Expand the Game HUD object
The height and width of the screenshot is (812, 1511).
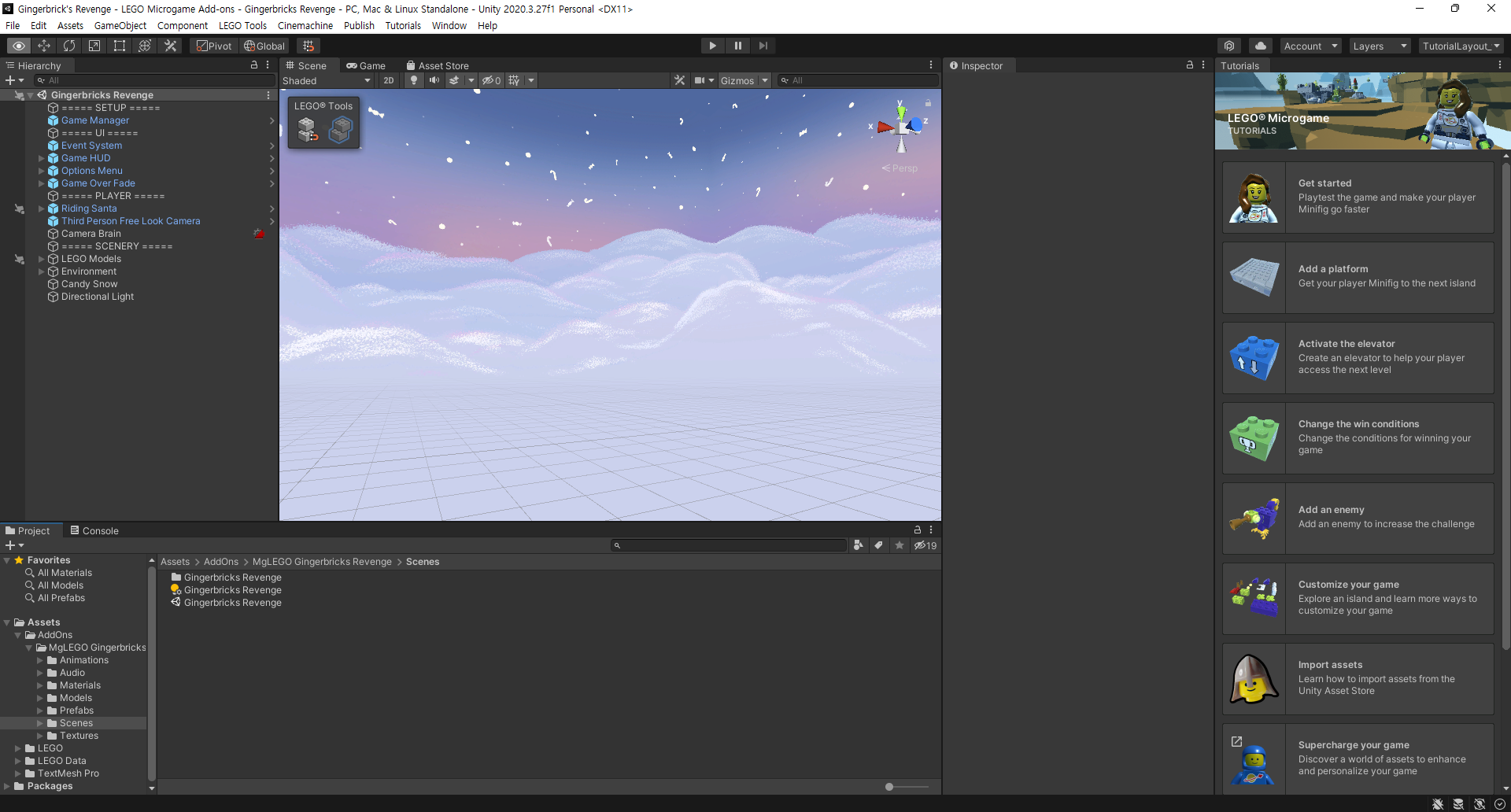coord(41,158)
